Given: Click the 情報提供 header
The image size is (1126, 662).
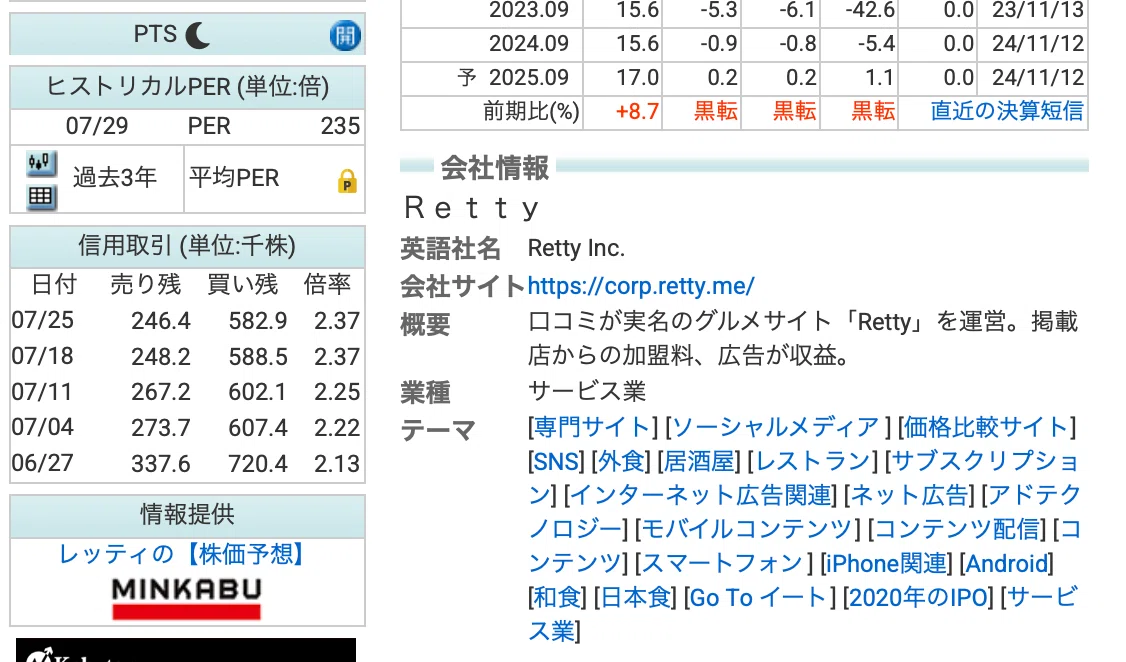Looking at the screenshot, I should tap(187, 515).
